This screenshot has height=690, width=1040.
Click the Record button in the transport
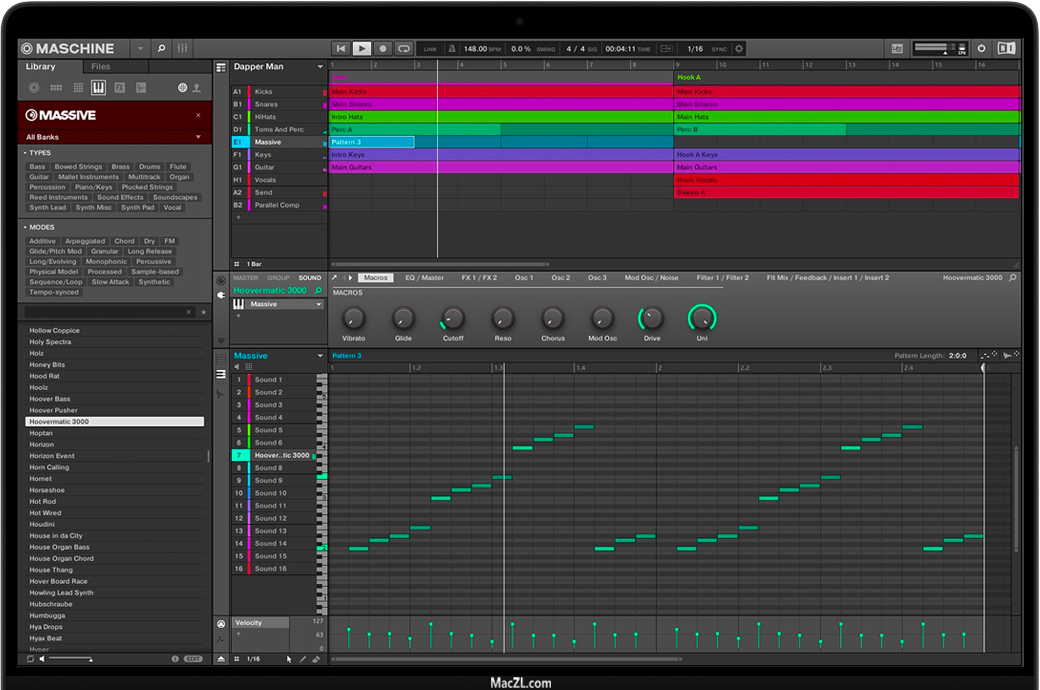(x=382, y=48)
